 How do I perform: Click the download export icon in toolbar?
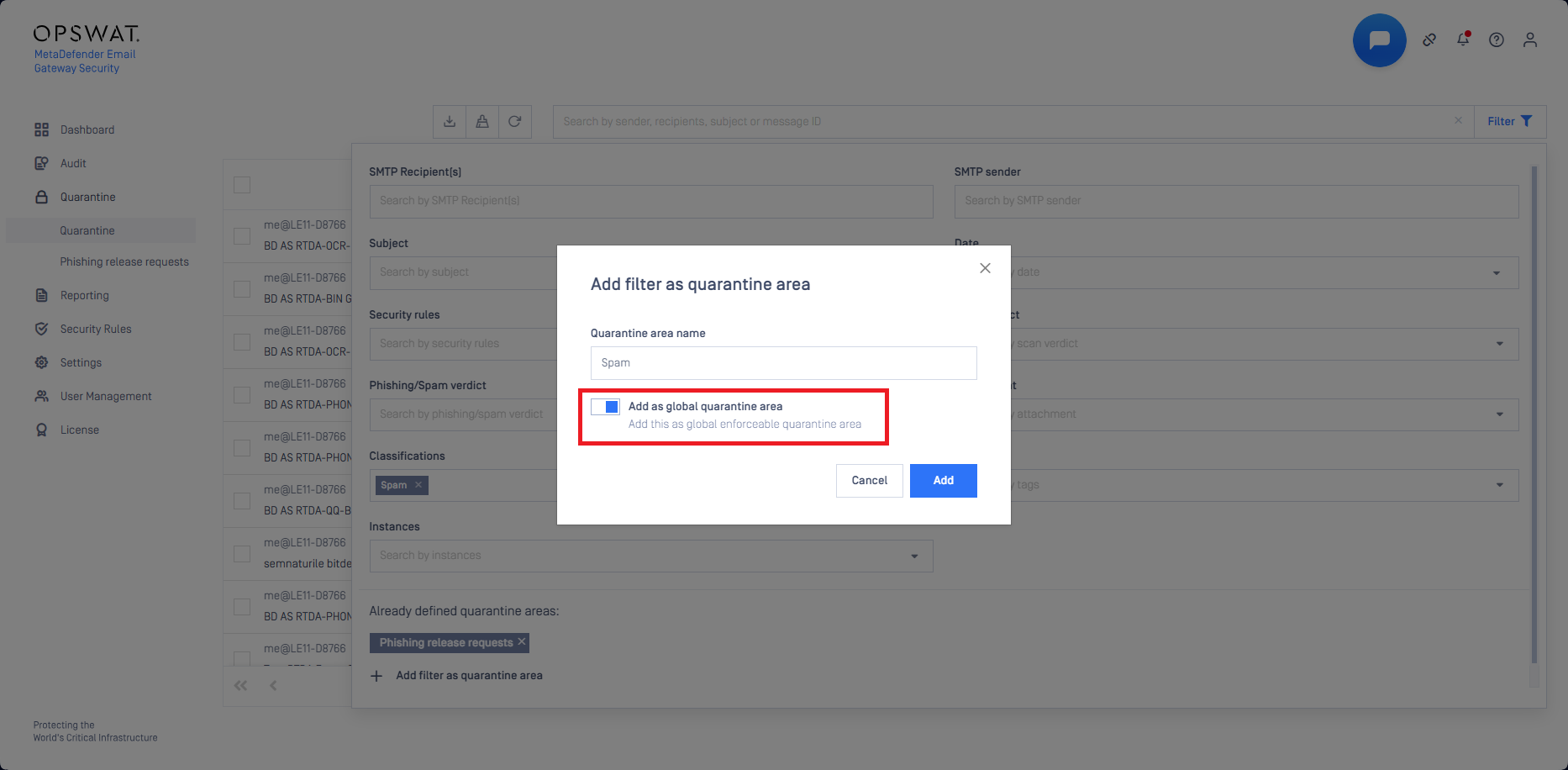(x=450, y=122)
